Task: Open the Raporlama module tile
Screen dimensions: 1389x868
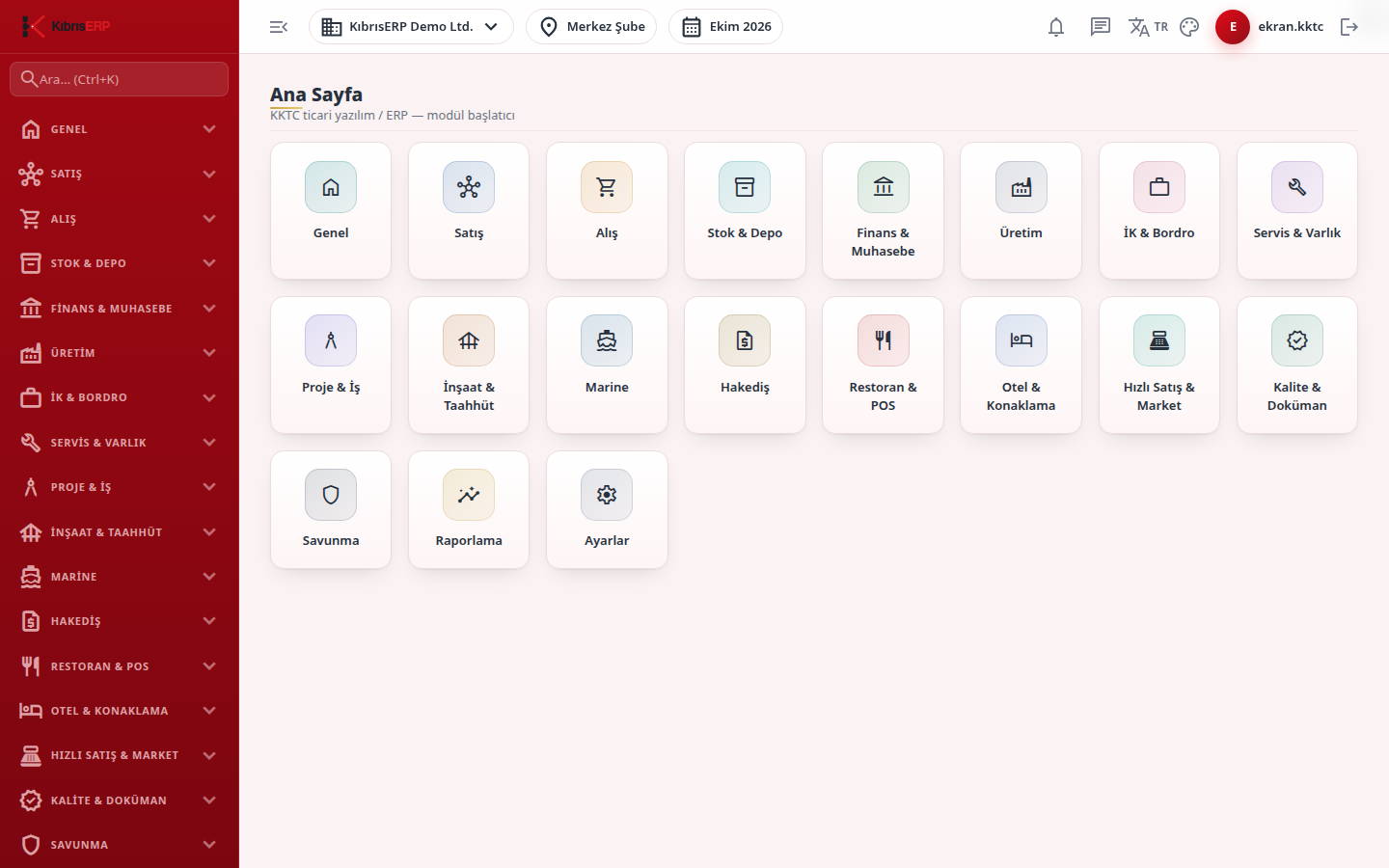Action: pos(469,509)
